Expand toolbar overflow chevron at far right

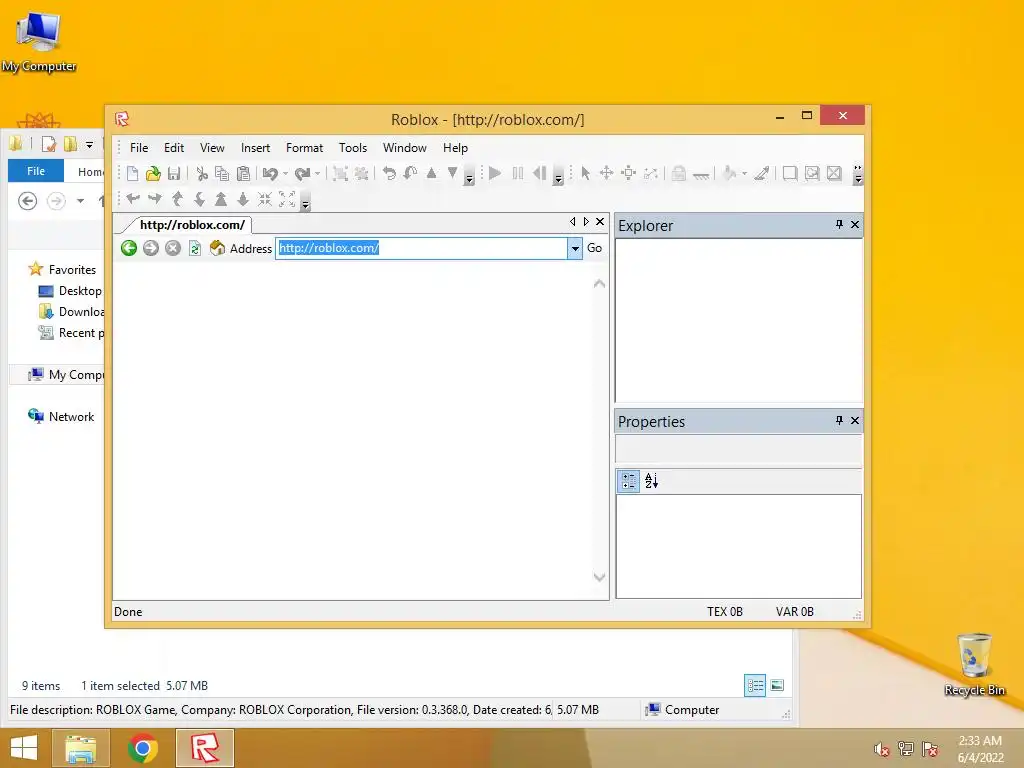pyautogui.click(x=858, y=174)
